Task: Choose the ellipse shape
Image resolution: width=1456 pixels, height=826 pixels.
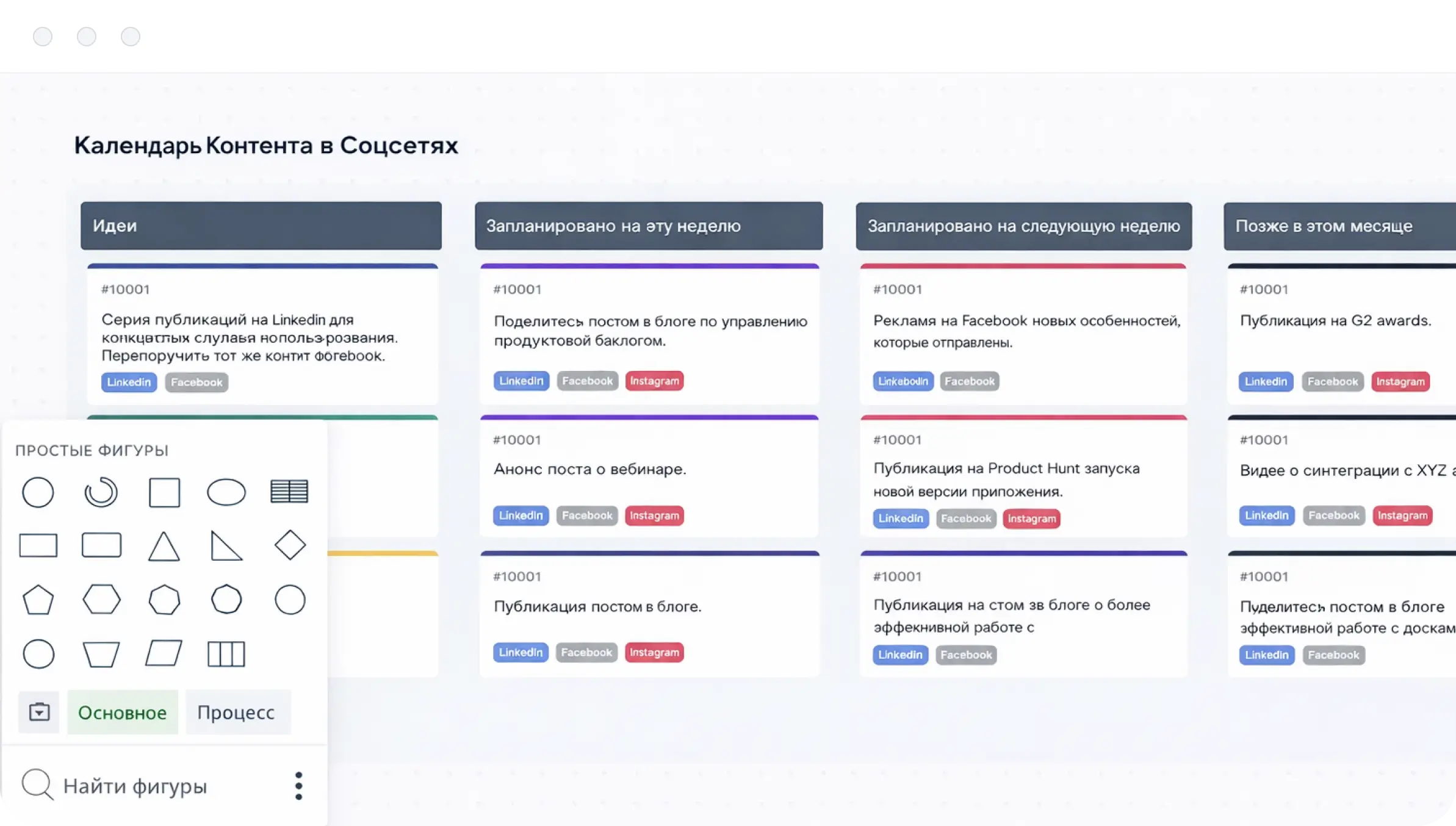Action: click(x=226, y=492)
